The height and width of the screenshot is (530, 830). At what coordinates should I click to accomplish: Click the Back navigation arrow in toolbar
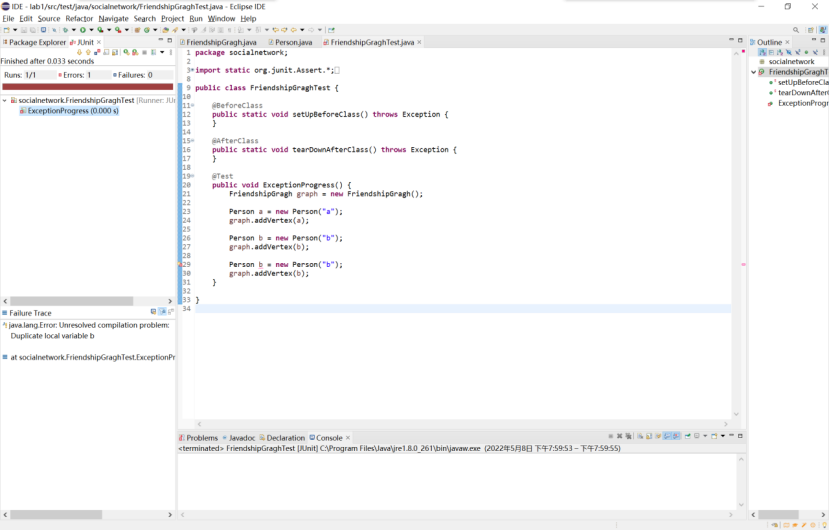(294, 30)
